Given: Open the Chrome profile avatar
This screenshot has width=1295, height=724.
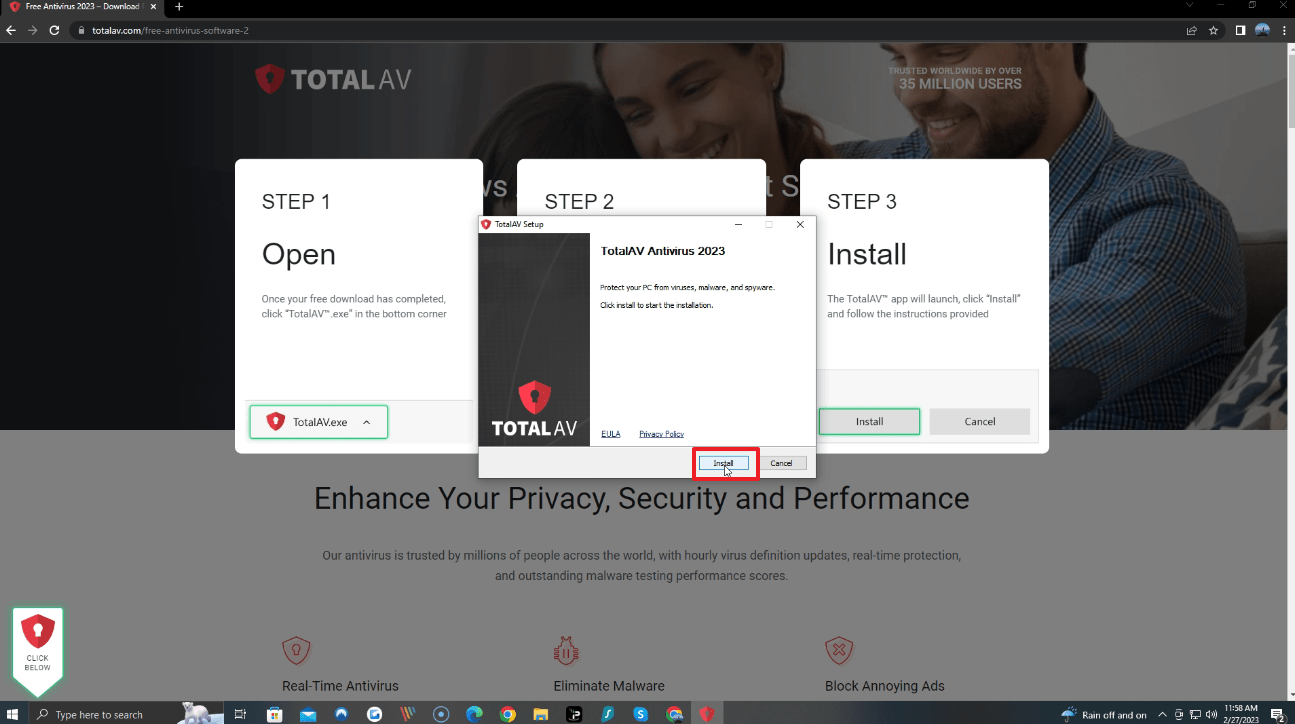Looking at the screenshot, I should click(1262, 30).
